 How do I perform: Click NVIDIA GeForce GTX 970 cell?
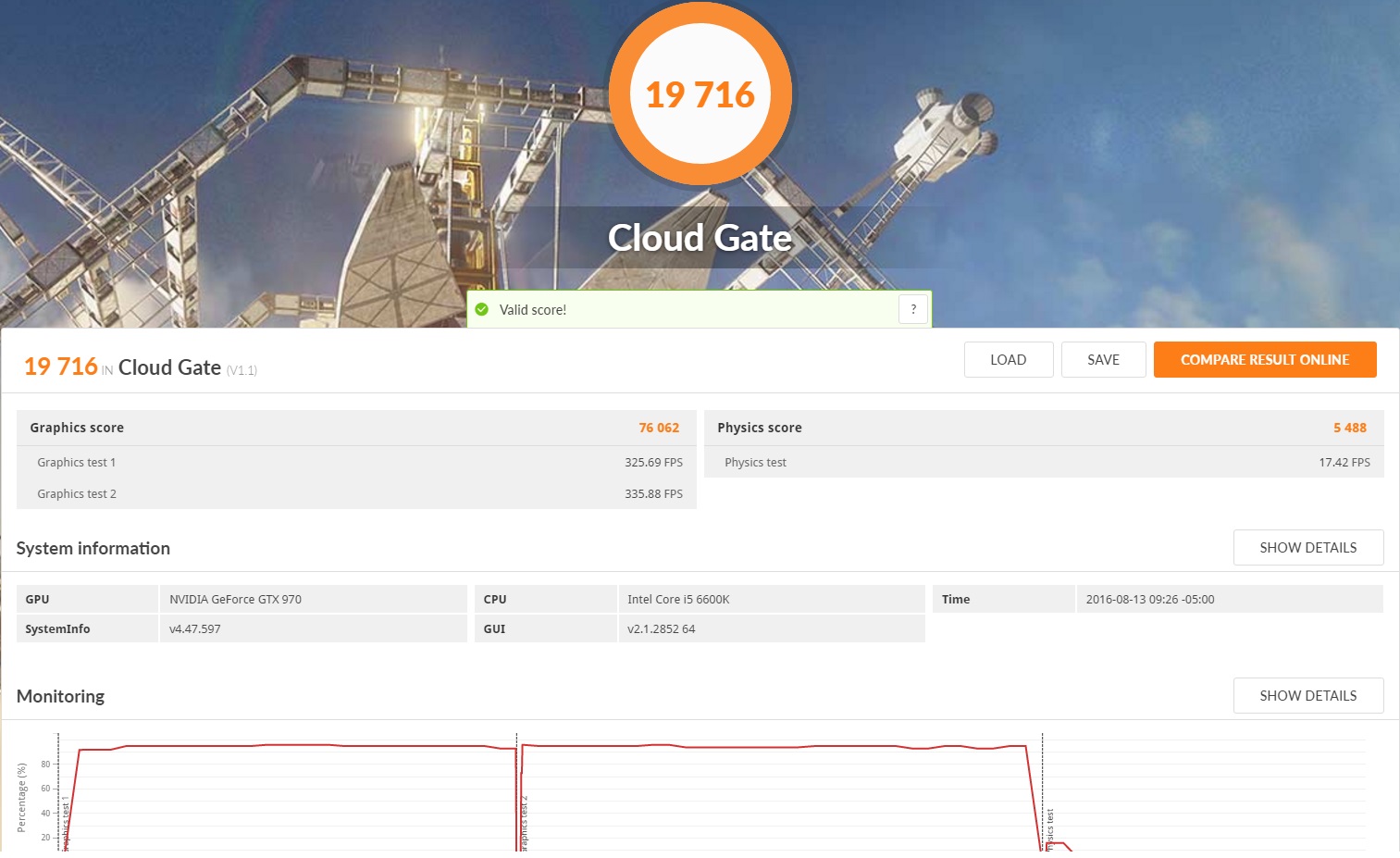click(x=314, y=600)
